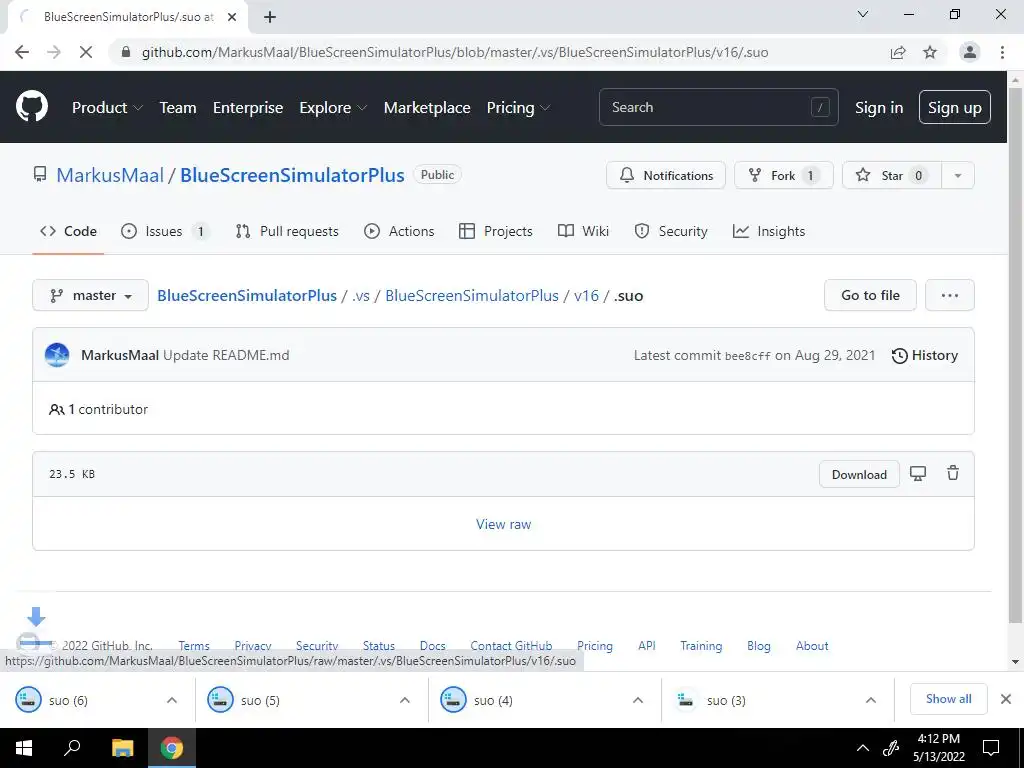Click the Notifications button
The image size is (1024, 768).
(x=665, y=175)
